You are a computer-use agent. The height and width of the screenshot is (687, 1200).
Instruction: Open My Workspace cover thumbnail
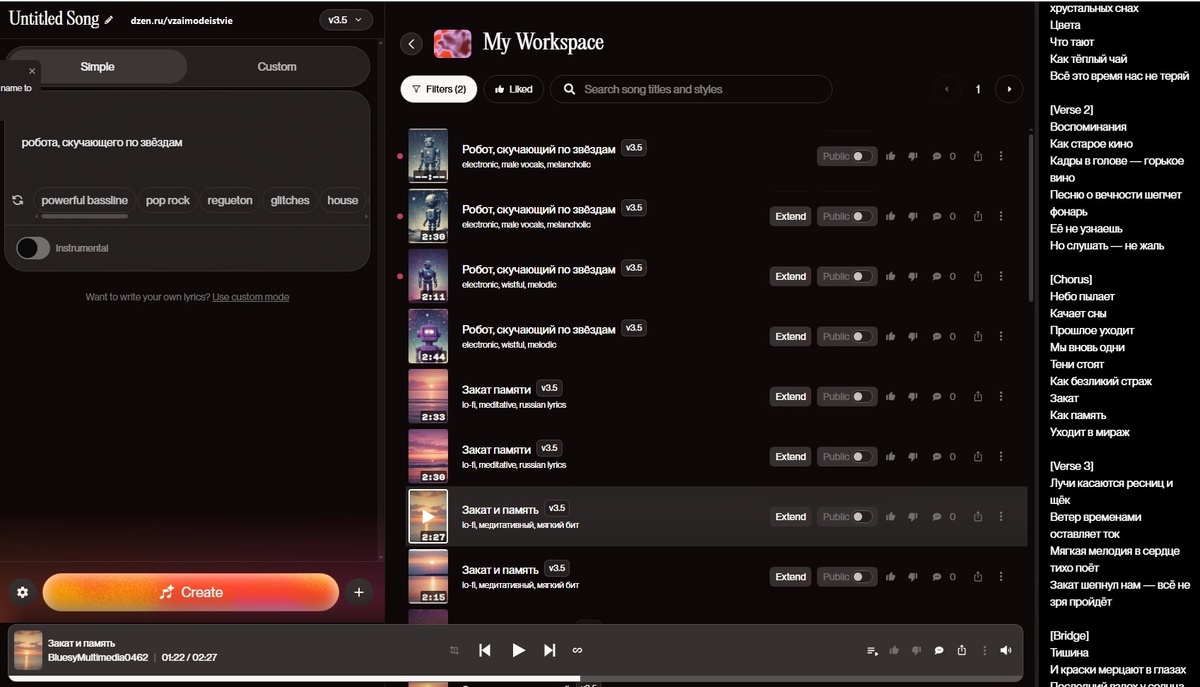[453, 43]
